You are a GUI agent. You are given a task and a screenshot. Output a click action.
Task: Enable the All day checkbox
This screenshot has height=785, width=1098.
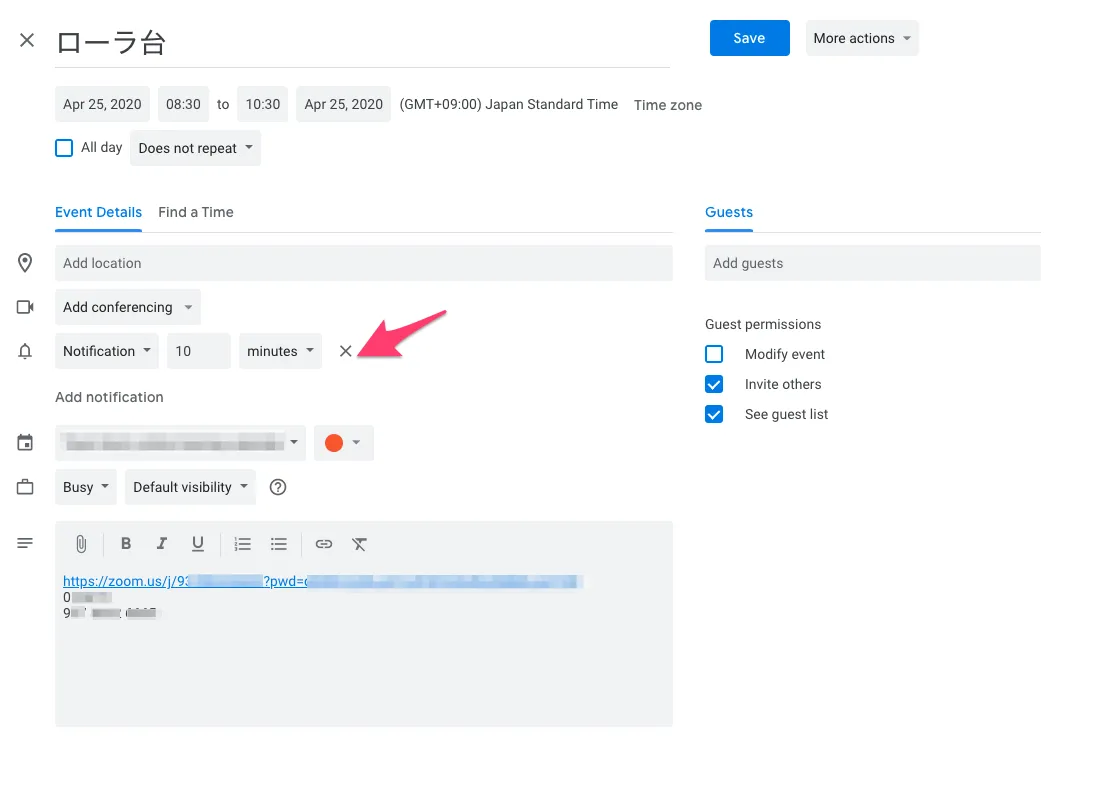(64, 148)
